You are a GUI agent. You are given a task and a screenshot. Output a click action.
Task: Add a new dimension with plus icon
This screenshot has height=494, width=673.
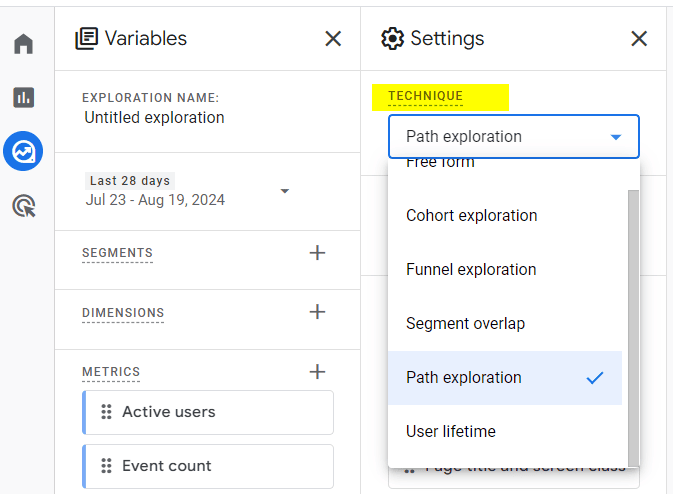[317, 312]
